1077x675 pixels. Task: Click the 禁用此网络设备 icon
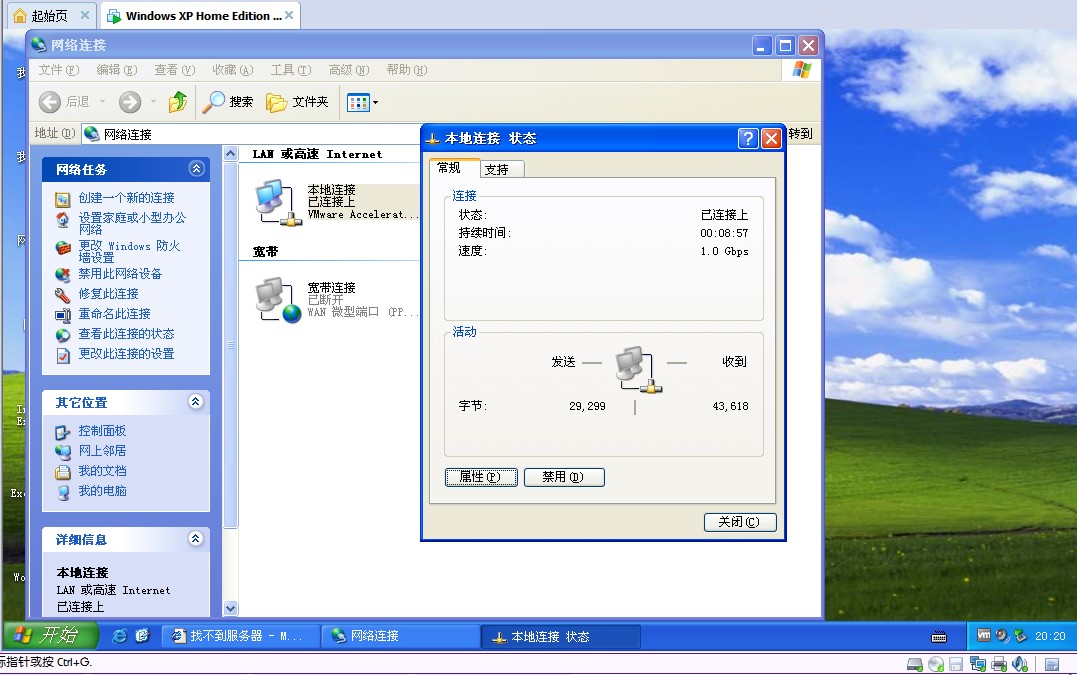pyautogui.click(x=63, y=275)
